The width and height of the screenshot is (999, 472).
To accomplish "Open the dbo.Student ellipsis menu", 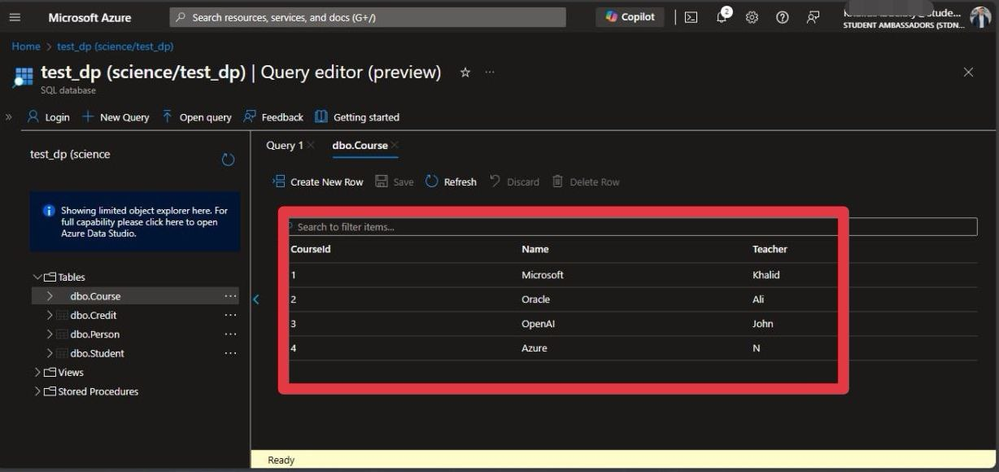I will [230, 354].
